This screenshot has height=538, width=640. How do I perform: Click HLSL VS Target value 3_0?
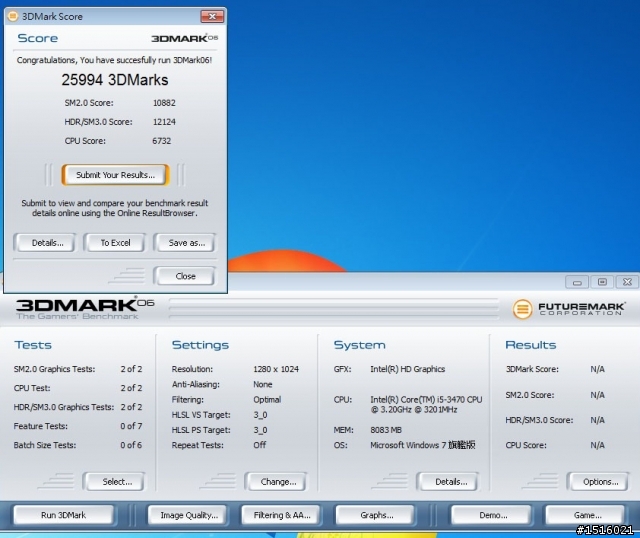tap(260, 415)
